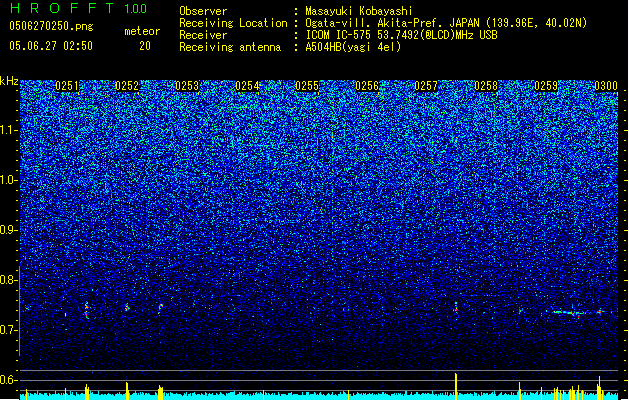Screen dimensions: 629x400
Task: Click the 0.7 frequency axis label
Action: pyautogui.click(x=9, y=330)
